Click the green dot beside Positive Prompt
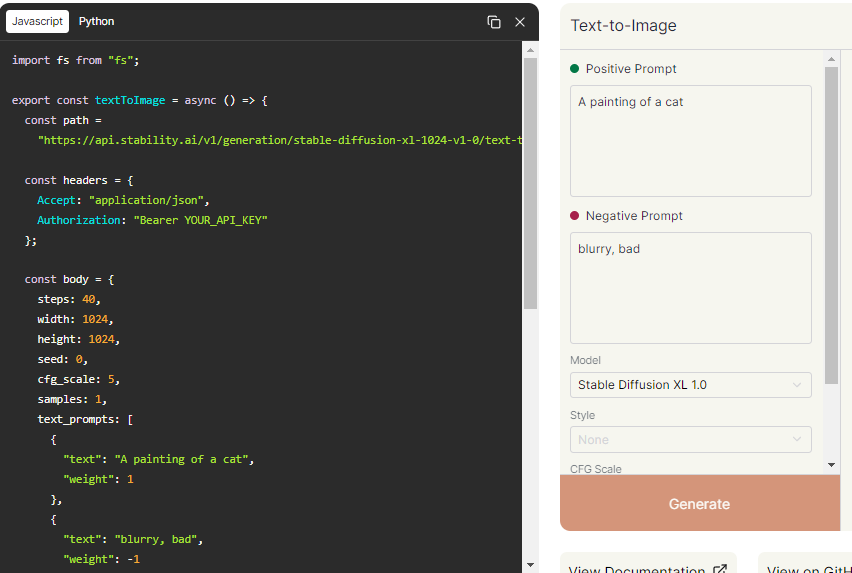This screenshot has width=852, height=573. pos(574,68)
